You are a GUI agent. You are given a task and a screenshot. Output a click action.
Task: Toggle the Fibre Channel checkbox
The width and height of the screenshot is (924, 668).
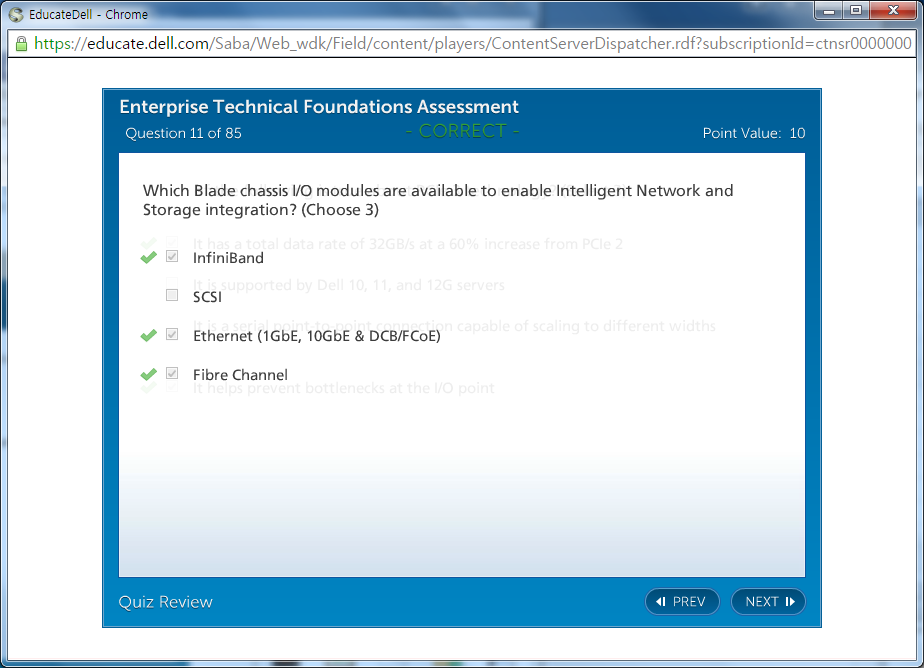tap(172, 374)
